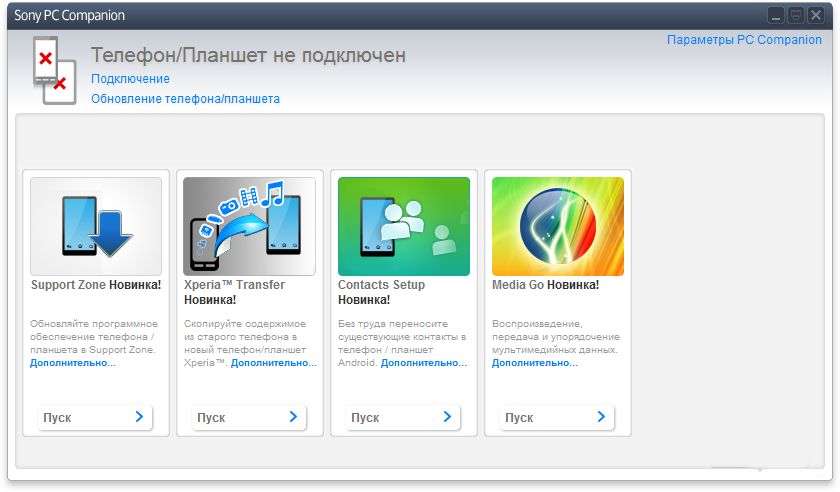Select the Xperia Transfer Новинка! title
This screenshot has width=840, height=492.
[235, 292]
